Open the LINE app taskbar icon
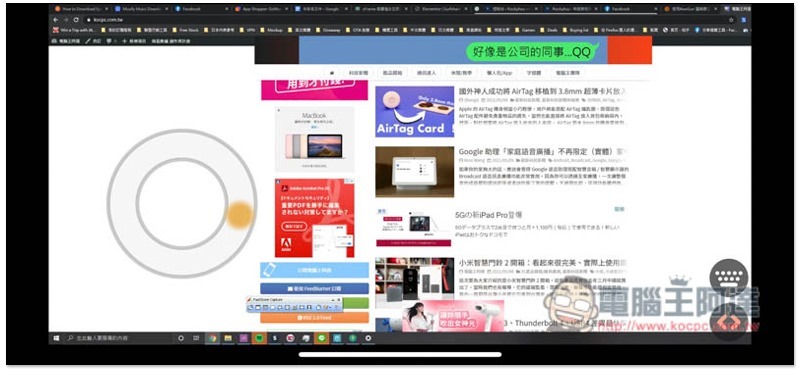The width and height of the screenshot is (800, 369). click(x=321, y=338)
